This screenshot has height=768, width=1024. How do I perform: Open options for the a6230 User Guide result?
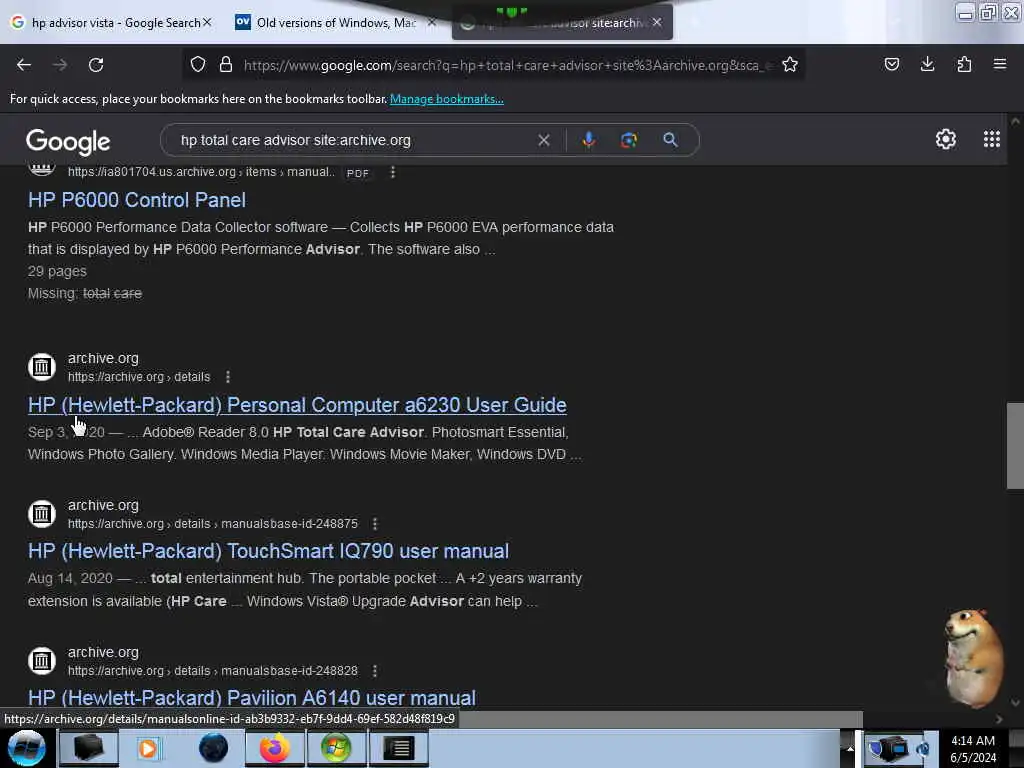click(x=228, y=377)
